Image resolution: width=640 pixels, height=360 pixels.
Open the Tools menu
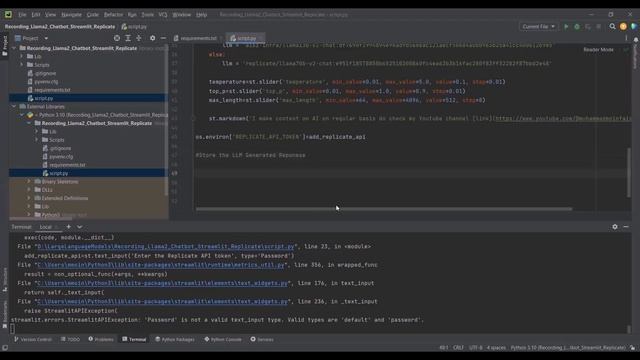click(x=147, y=15)
